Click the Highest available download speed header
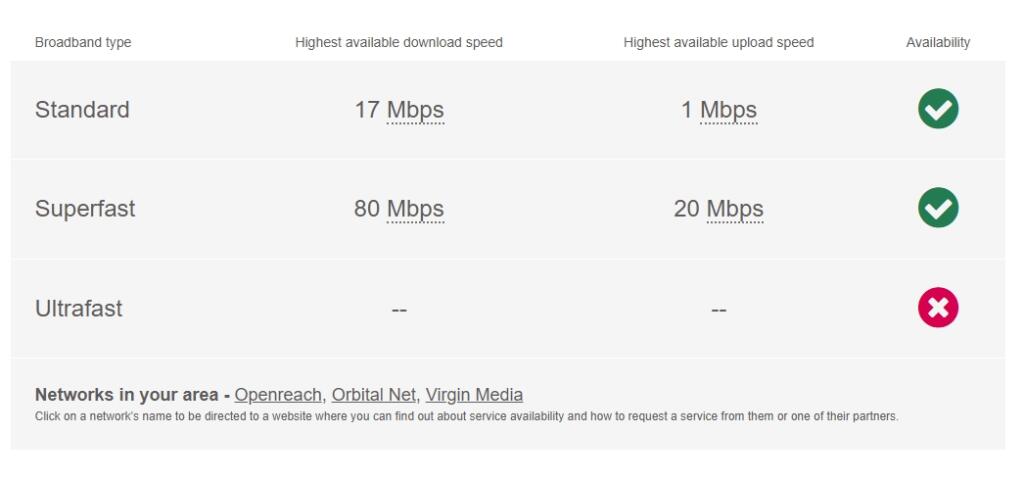 (399, 42)
